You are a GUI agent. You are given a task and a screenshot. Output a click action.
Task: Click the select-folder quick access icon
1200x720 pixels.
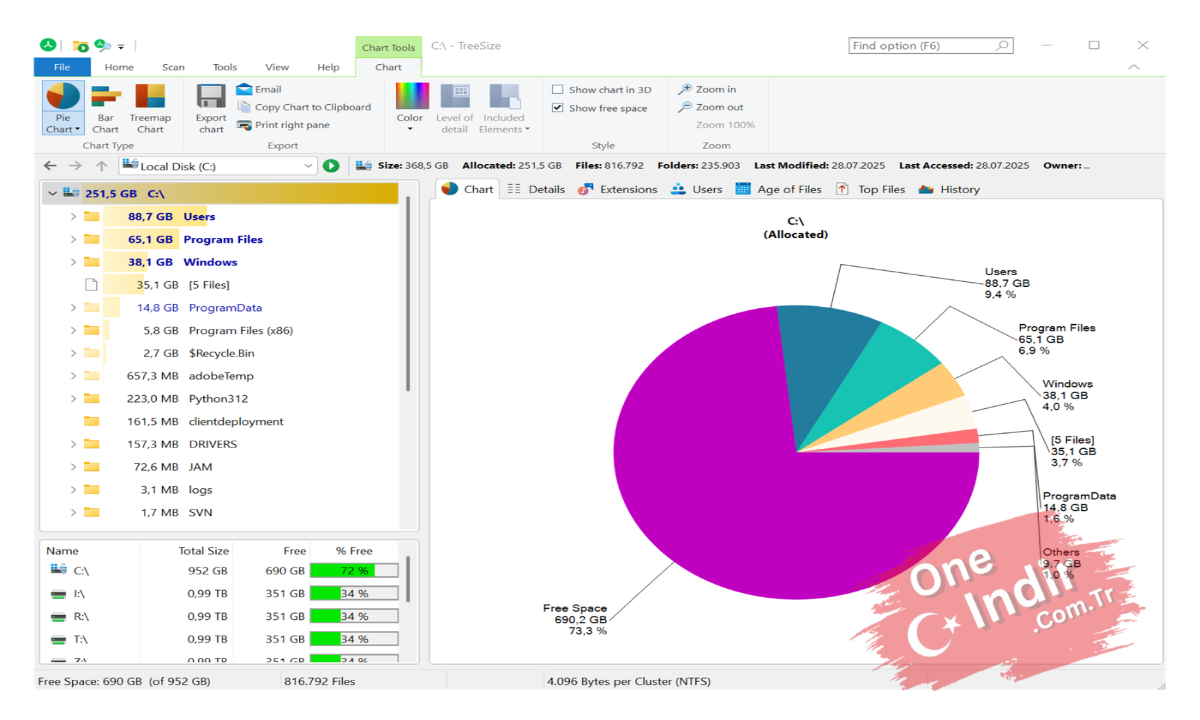click(x=79, y=46)
